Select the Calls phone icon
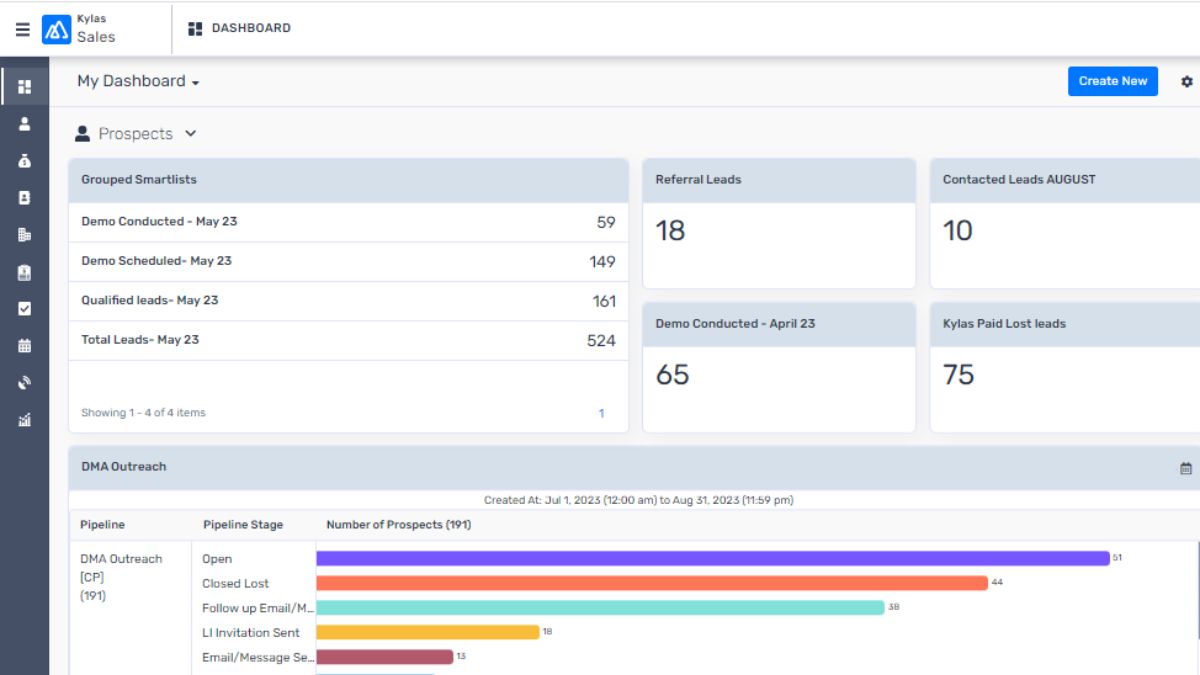 point(24,382)
